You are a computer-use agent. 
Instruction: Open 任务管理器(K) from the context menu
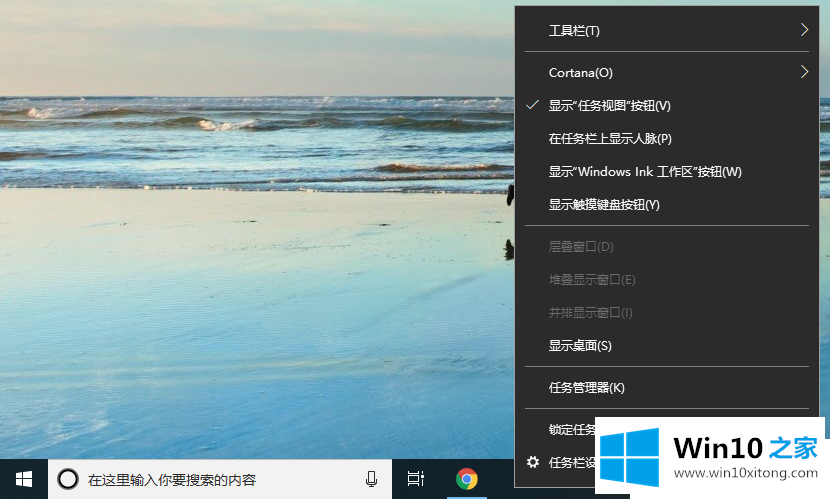coord(586,388)
